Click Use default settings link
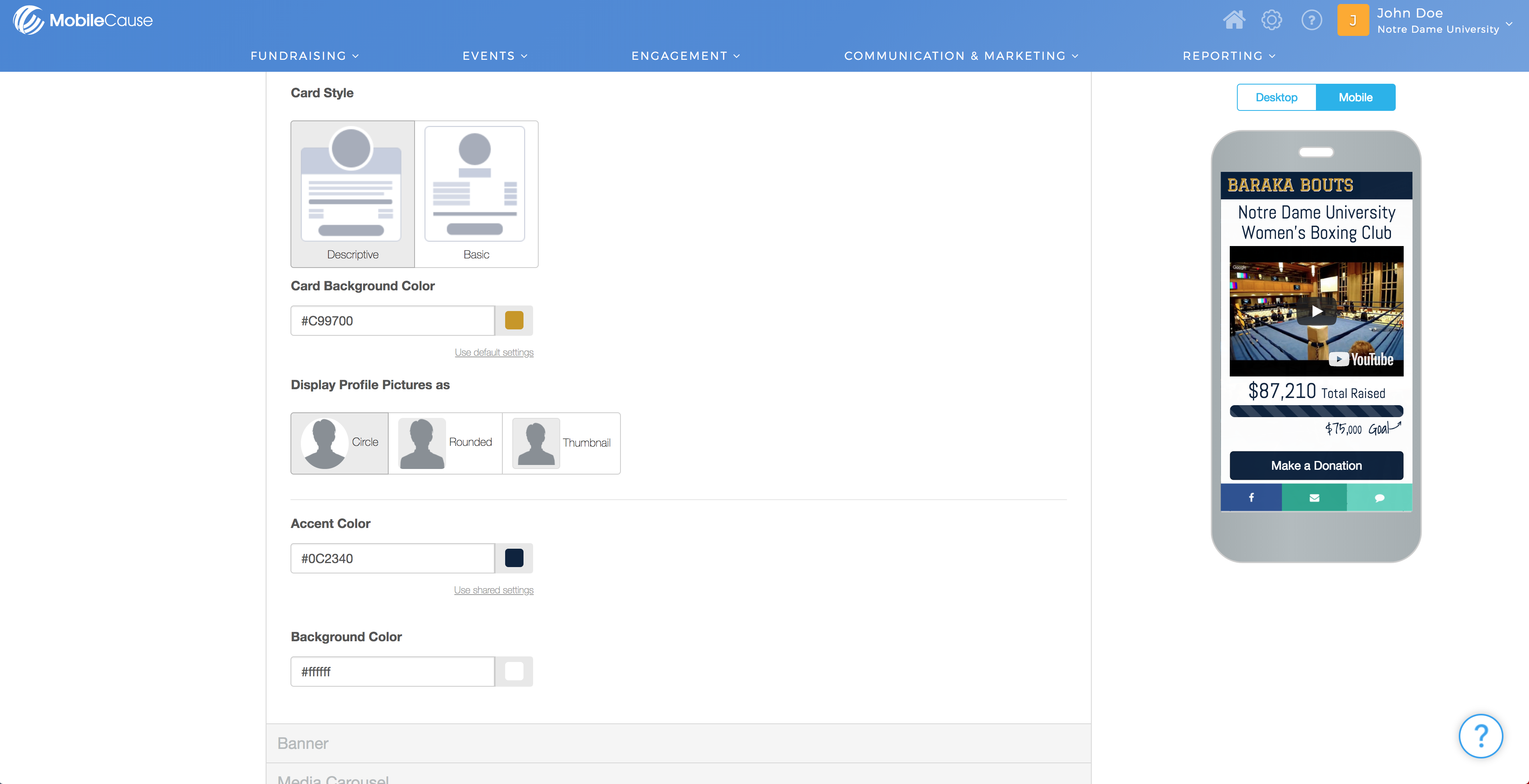 (x=494, y=352)
